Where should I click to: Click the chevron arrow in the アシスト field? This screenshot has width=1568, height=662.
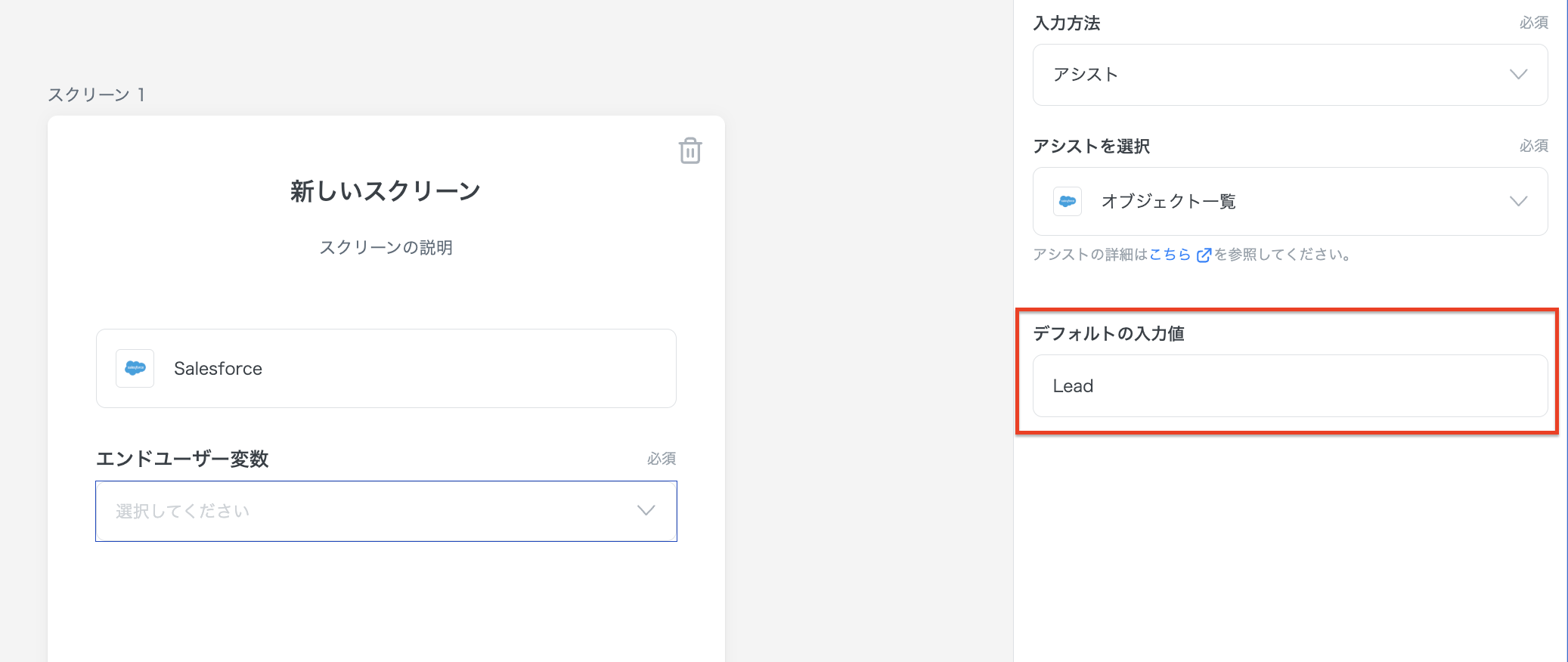1518,74
